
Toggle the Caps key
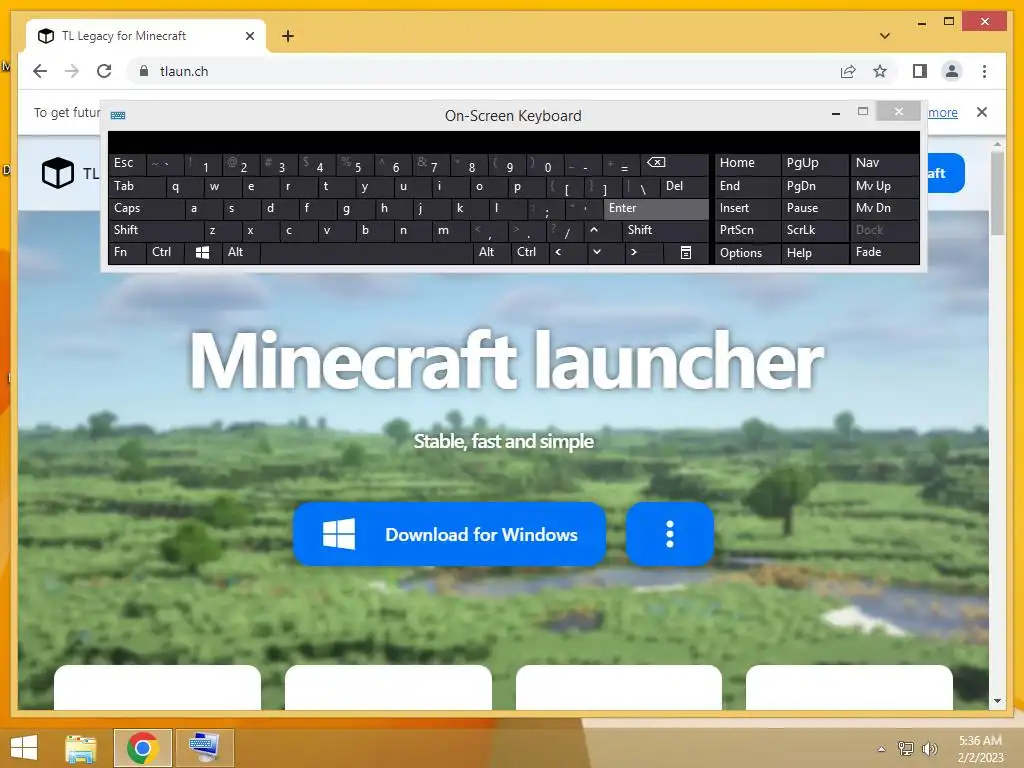[x=146, y=208]
